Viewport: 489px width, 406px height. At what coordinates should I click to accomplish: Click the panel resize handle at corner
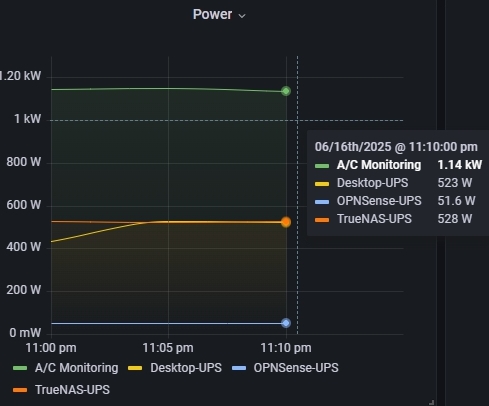[431, 402]
